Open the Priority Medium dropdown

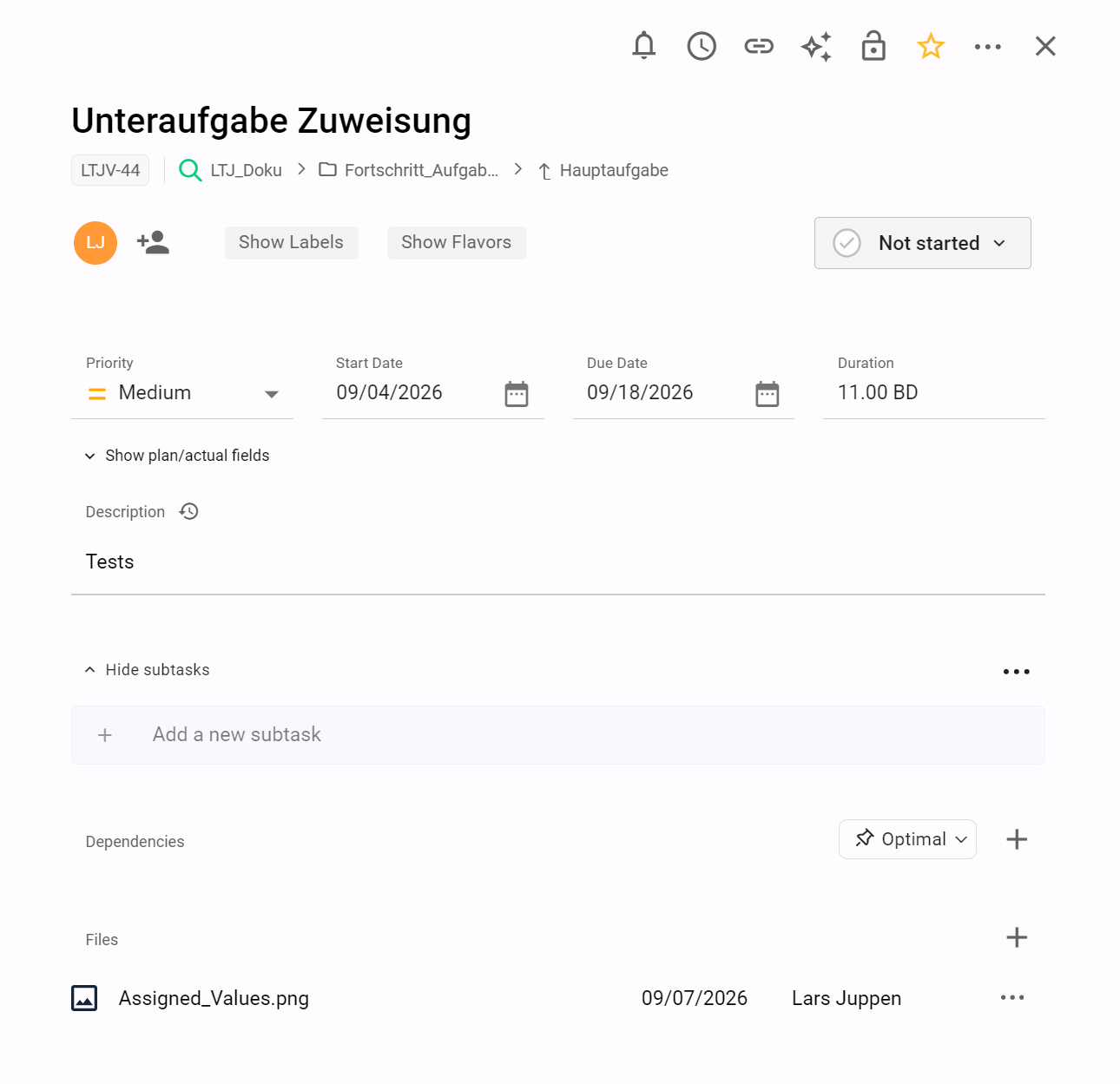182,393
